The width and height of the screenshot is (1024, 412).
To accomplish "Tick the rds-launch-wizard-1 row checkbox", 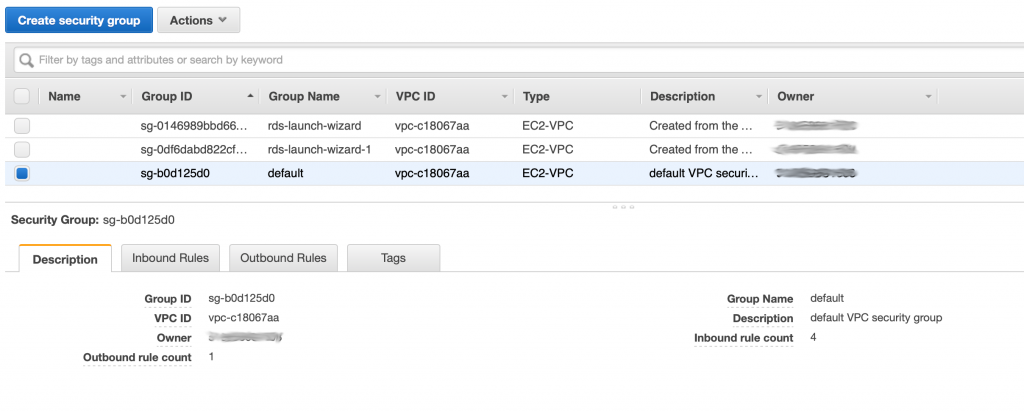I will pyautogui.click(x=22, y=150).
